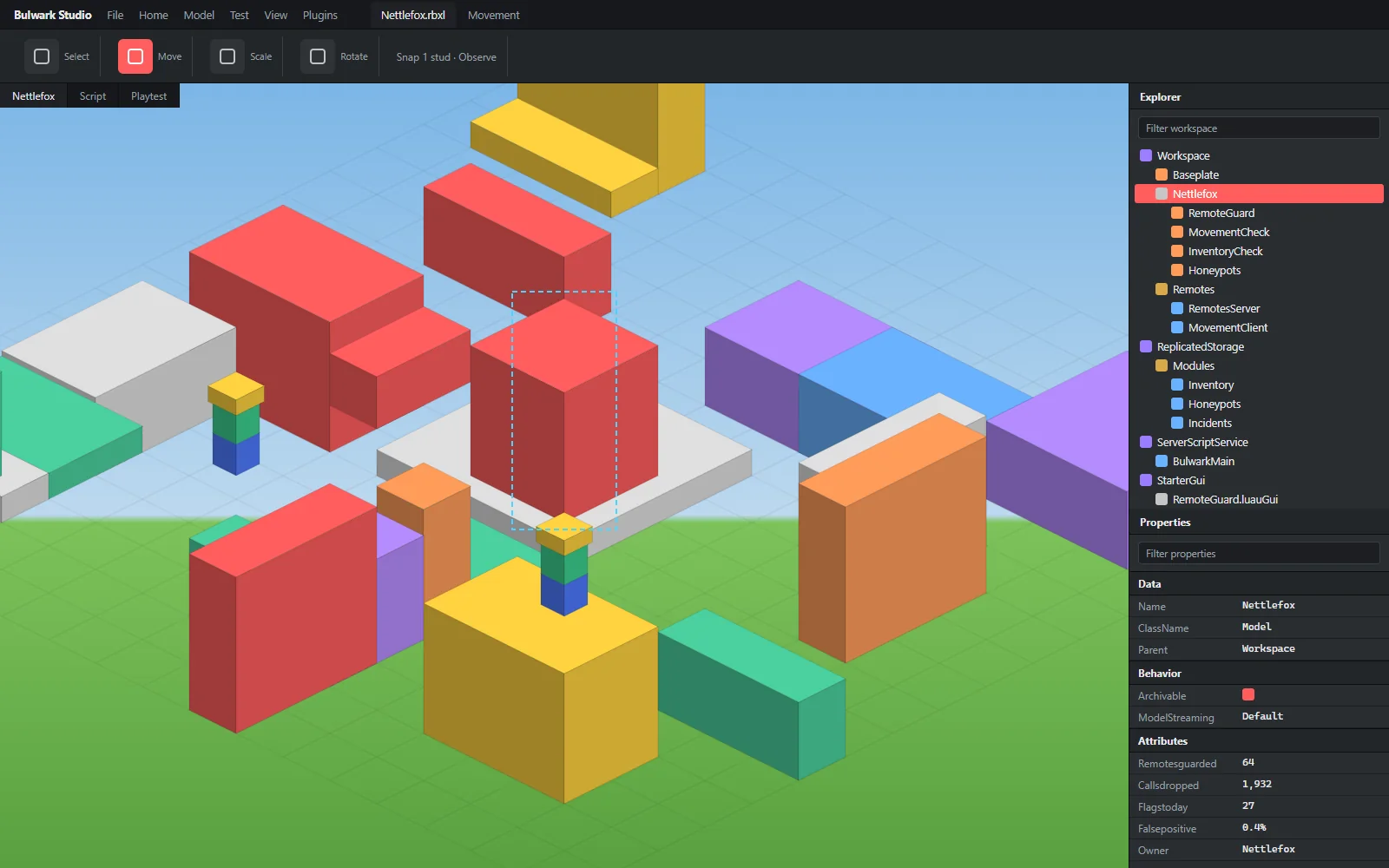This screenshot has height=868, width=1389.
Task: Click the Incidents module icon
Action: pyautogui.click(x=1177, y=423)
